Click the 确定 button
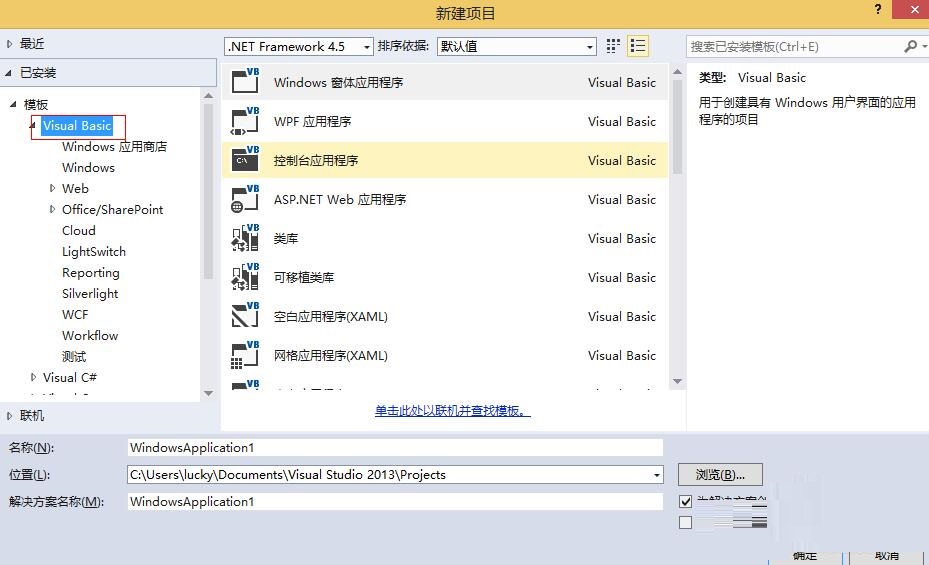This screenshot has height=565, width=929. click(x=805, y=556)
